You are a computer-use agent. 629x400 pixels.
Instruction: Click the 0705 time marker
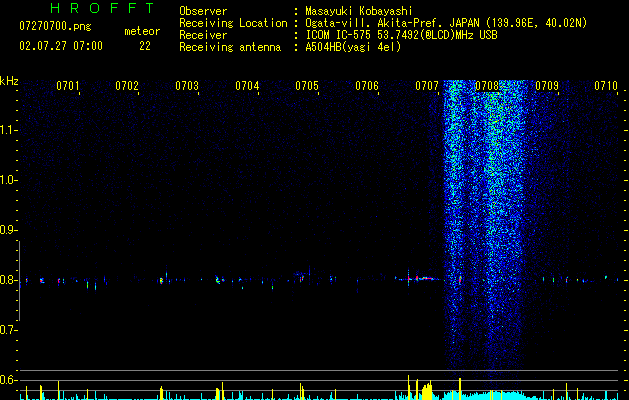[307, 86]
